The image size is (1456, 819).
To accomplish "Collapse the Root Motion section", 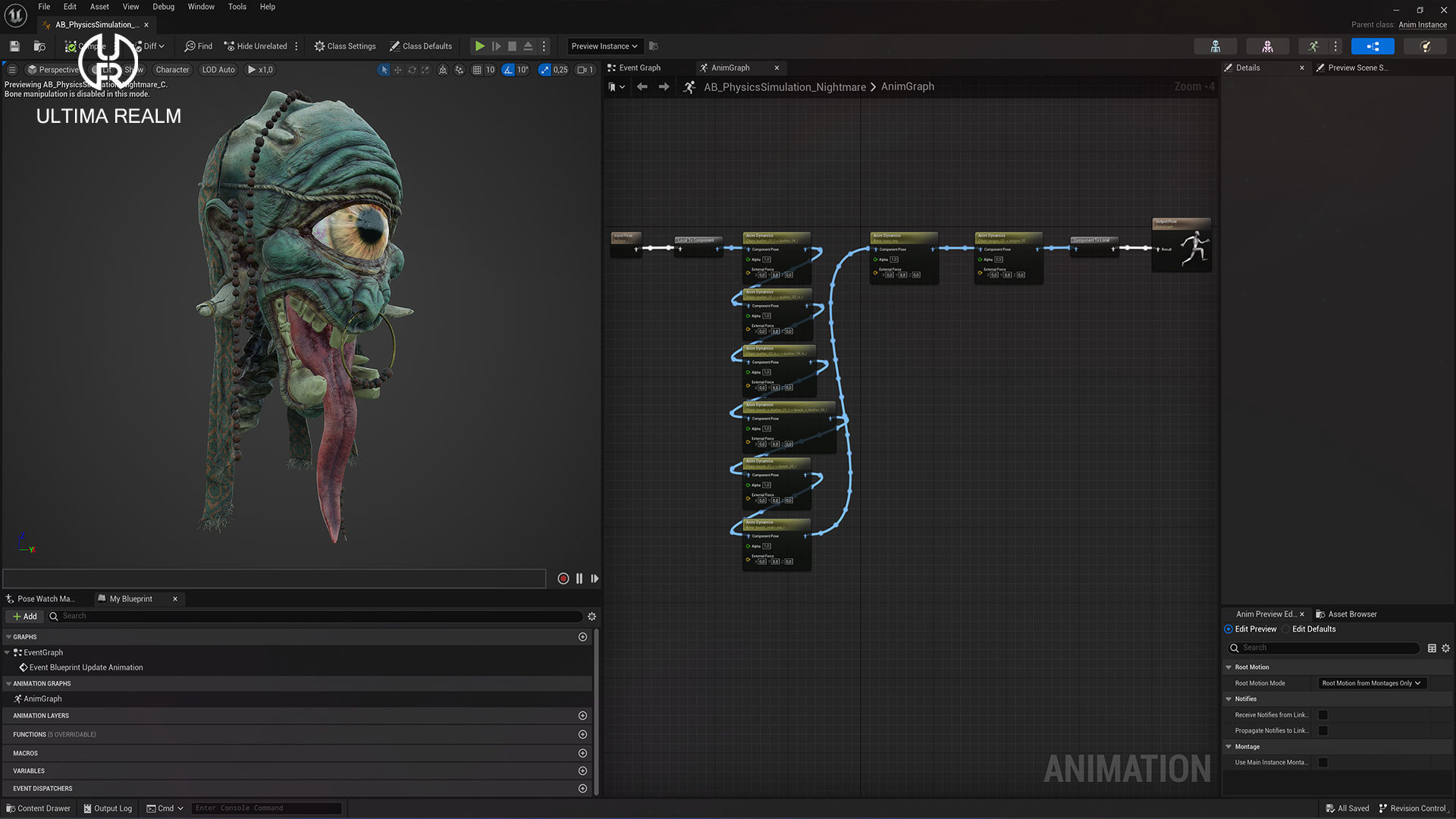I will tap(1228, 667).
